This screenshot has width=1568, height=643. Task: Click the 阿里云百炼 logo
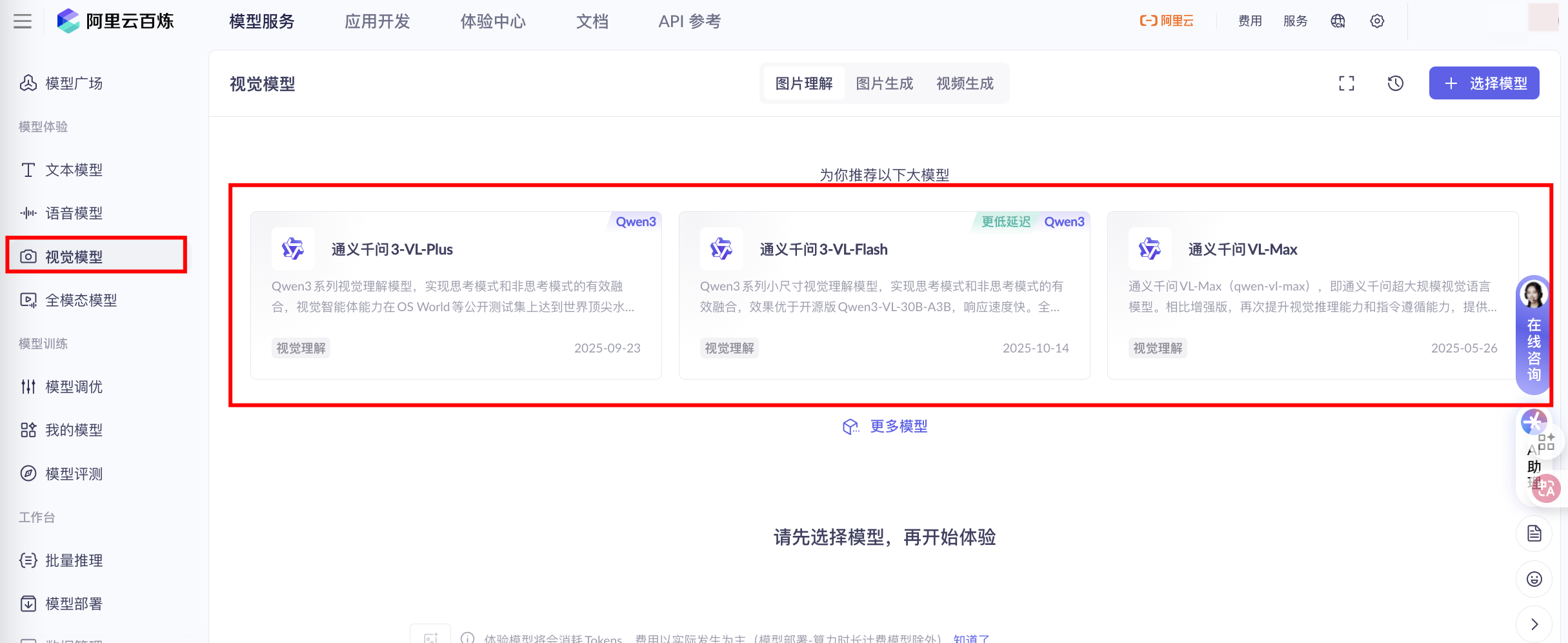point(116,21)
